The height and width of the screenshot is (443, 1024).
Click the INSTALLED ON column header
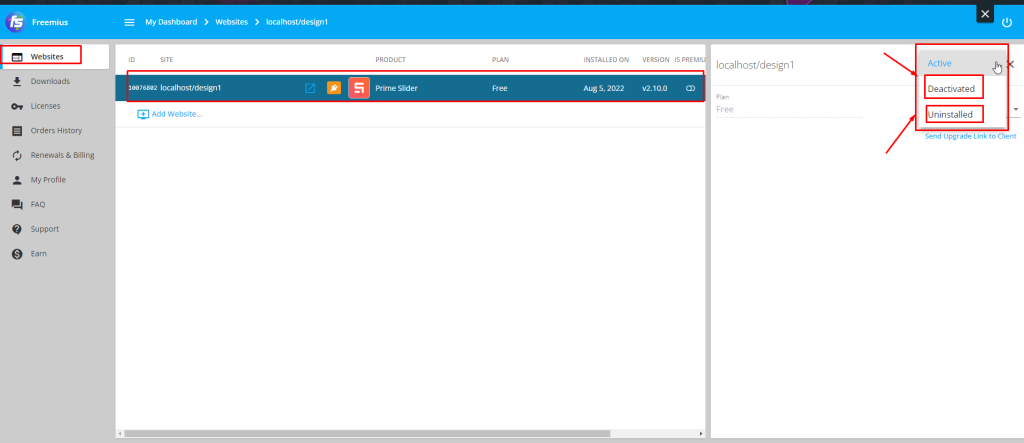pos(606,59)
